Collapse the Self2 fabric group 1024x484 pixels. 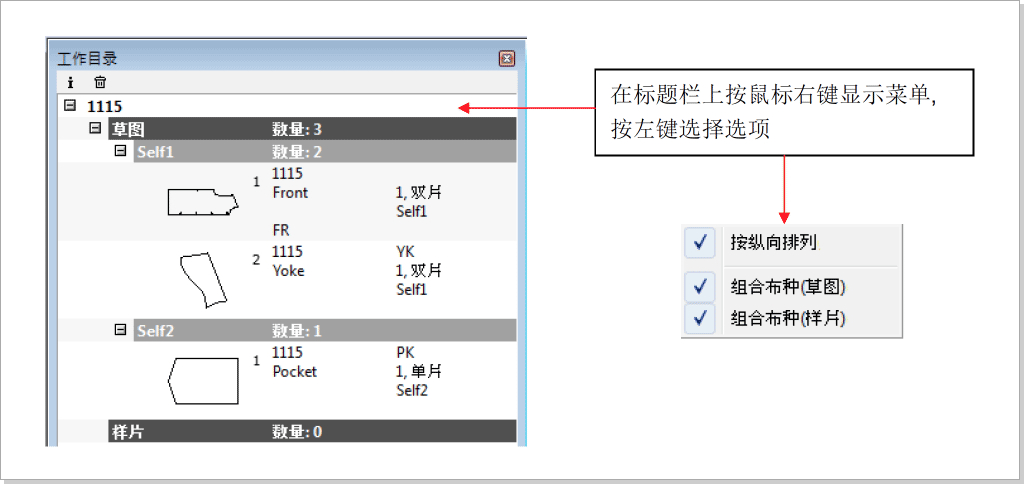click(121, 329)
